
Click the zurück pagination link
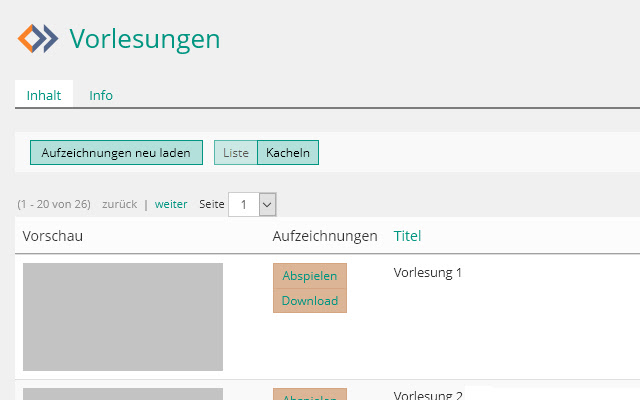pos(120,204)
